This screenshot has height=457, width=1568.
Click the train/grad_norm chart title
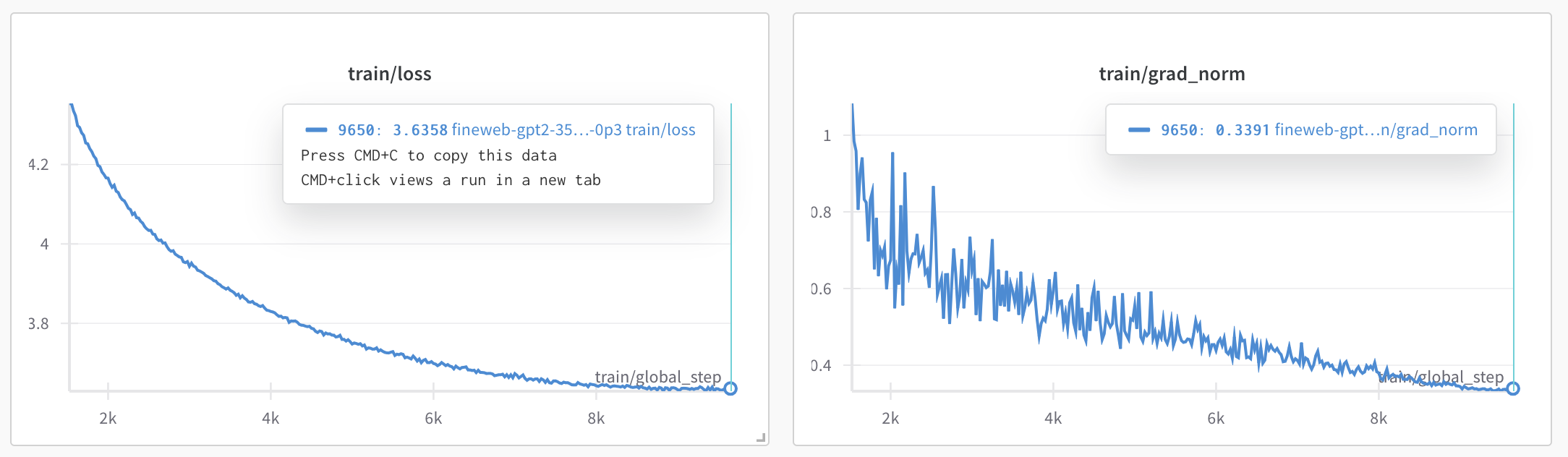tap(1172, 74)
